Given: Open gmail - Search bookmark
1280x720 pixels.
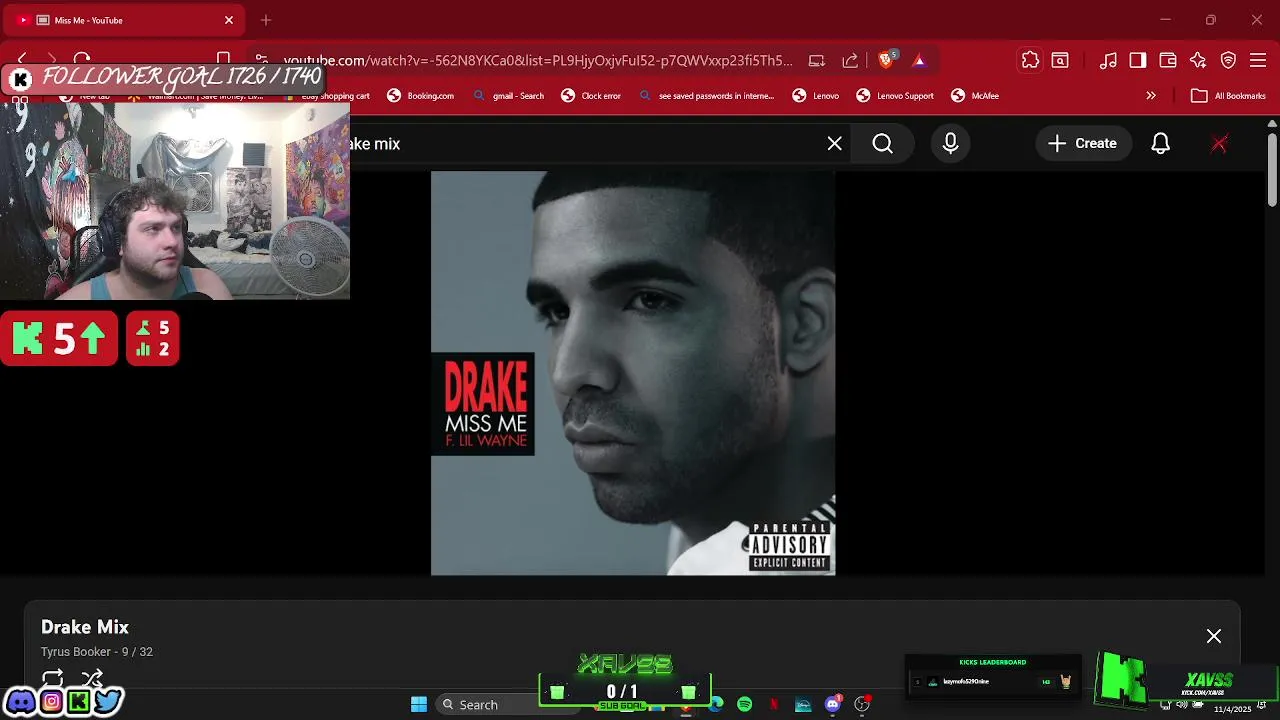Looking at the screenshot, I should pos(509,96).
